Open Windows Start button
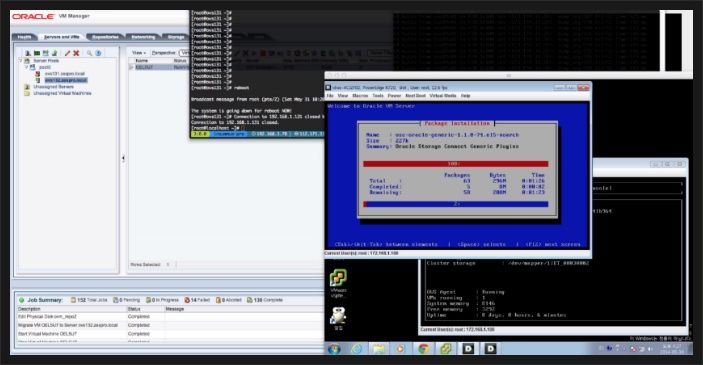Screen dimensions: 703x365 click(334, 349)
